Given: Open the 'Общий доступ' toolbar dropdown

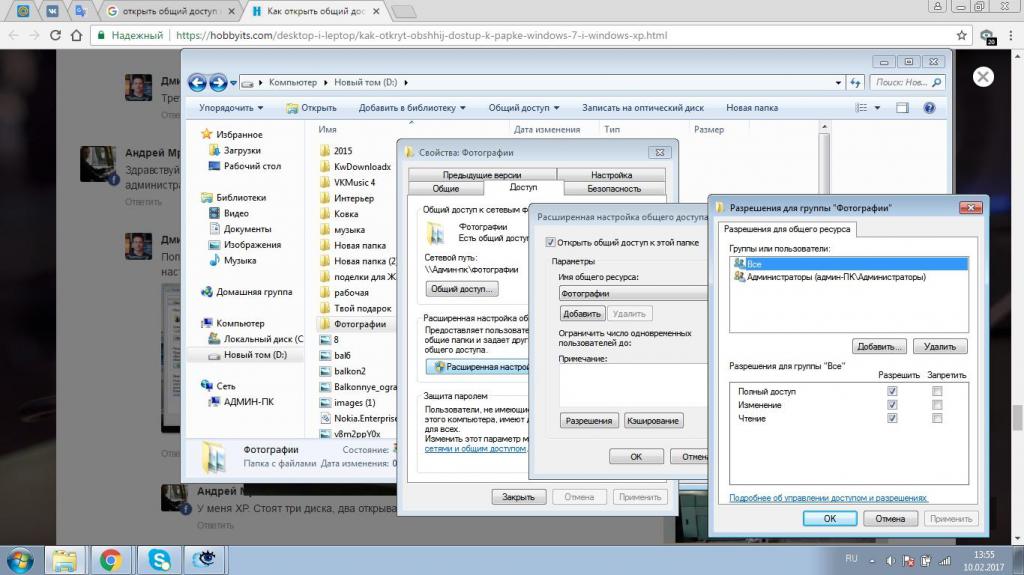Looking at the screenshot, I should [x=524, y=108].
